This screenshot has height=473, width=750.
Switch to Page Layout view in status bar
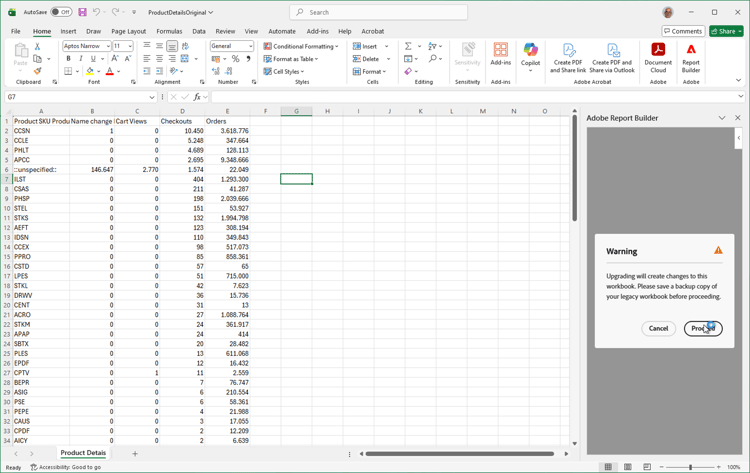[628, 467]
